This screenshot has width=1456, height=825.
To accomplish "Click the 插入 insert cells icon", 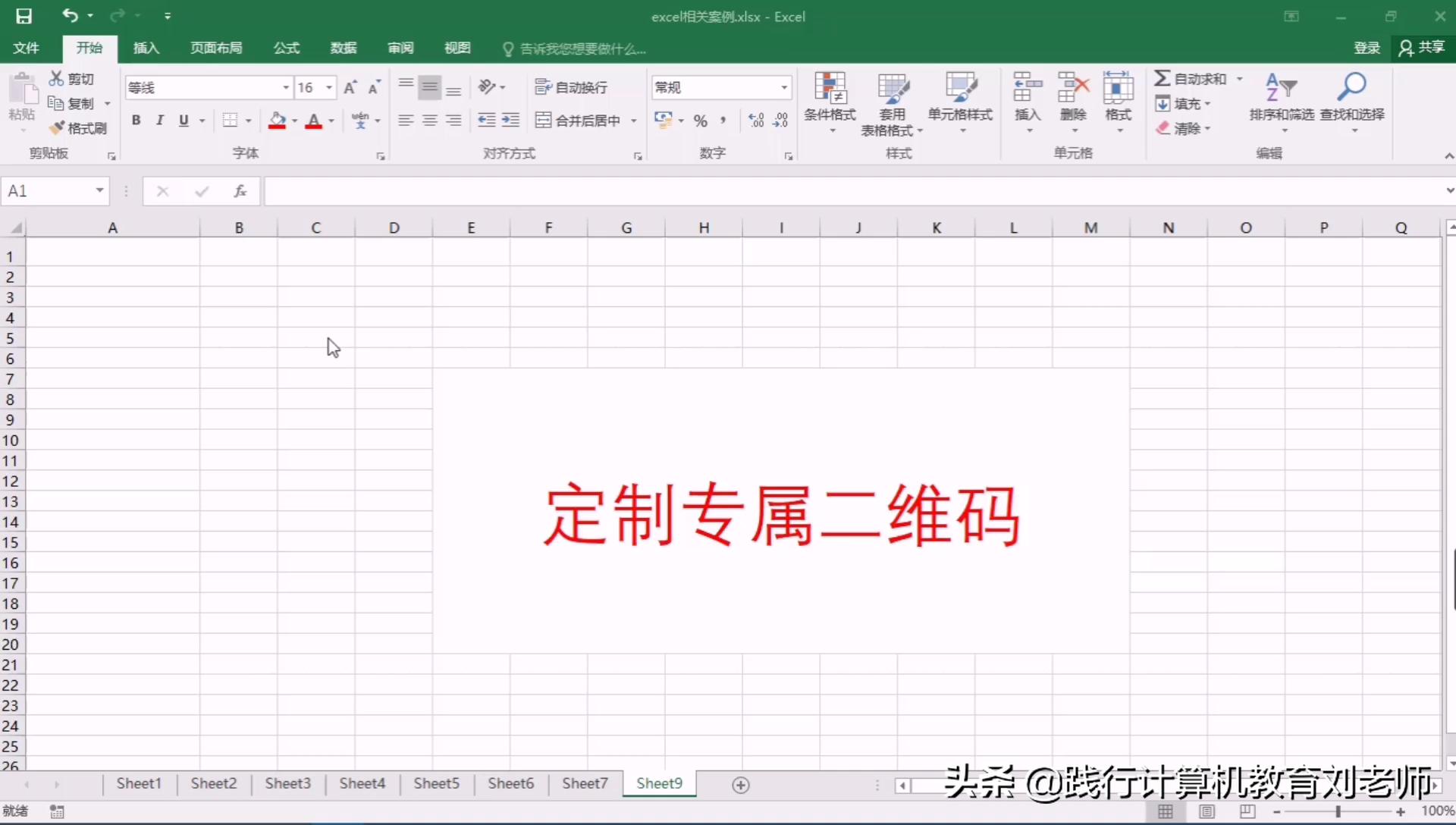I will [1026, 102].
